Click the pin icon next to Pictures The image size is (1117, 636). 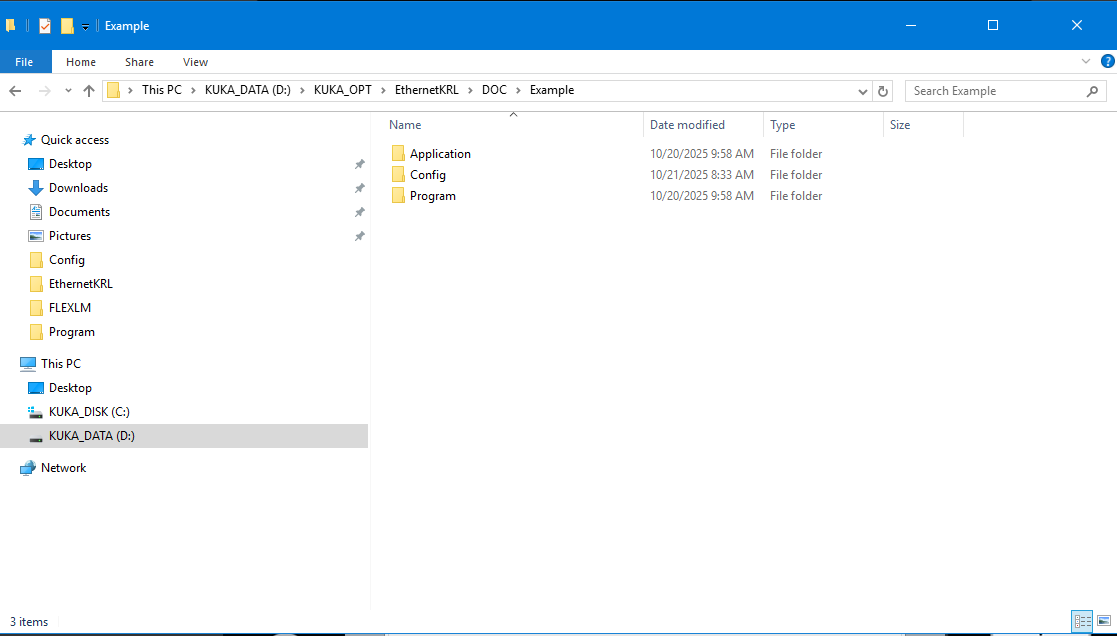coord(360,236)
